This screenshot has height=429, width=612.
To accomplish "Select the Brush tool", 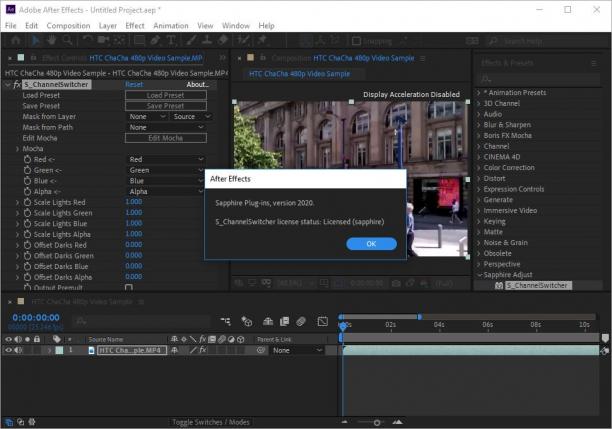I will coord(191,40).
